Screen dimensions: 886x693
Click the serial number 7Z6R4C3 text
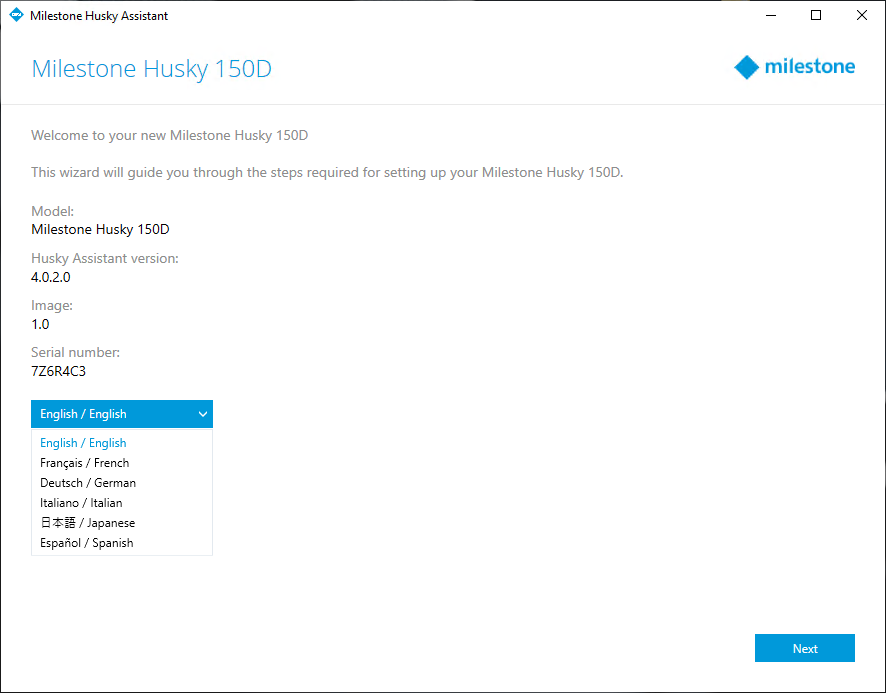[58, 371]
